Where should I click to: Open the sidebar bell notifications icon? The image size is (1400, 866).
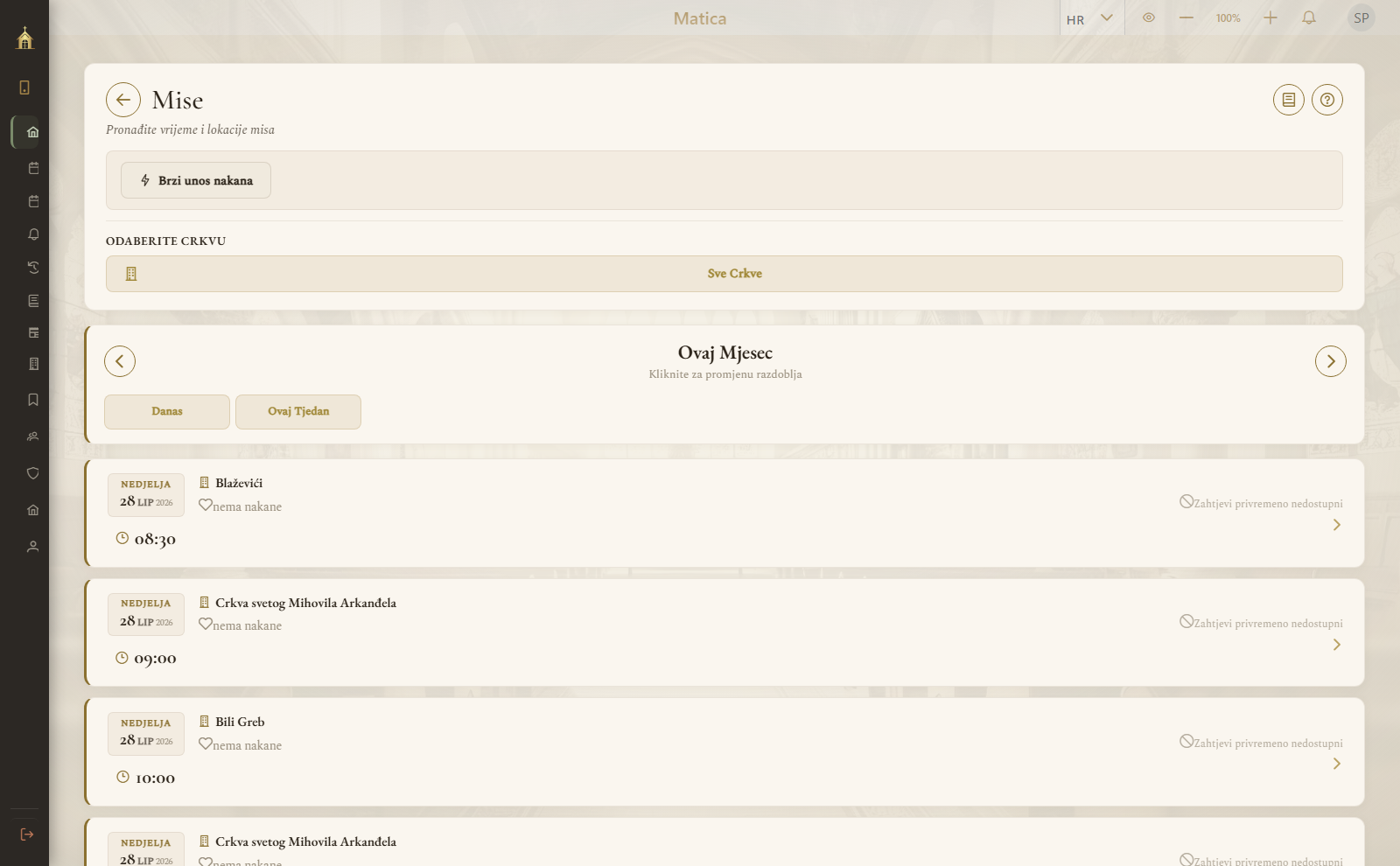(33, 234)
